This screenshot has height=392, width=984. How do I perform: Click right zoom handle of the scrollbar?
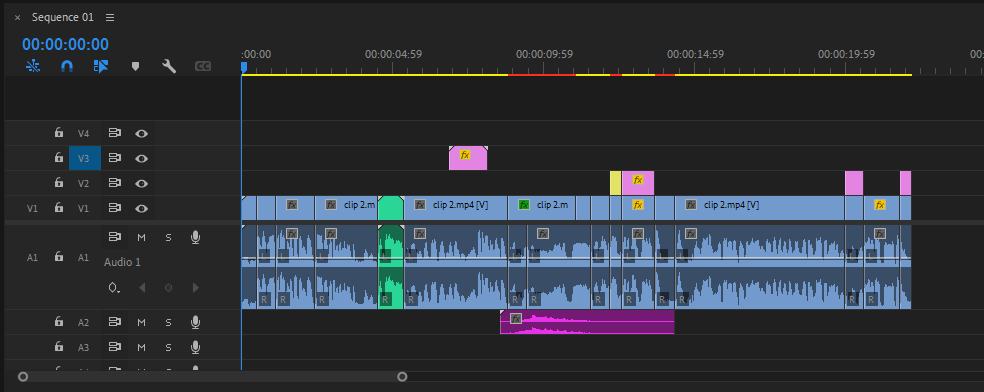click(402, 377)
